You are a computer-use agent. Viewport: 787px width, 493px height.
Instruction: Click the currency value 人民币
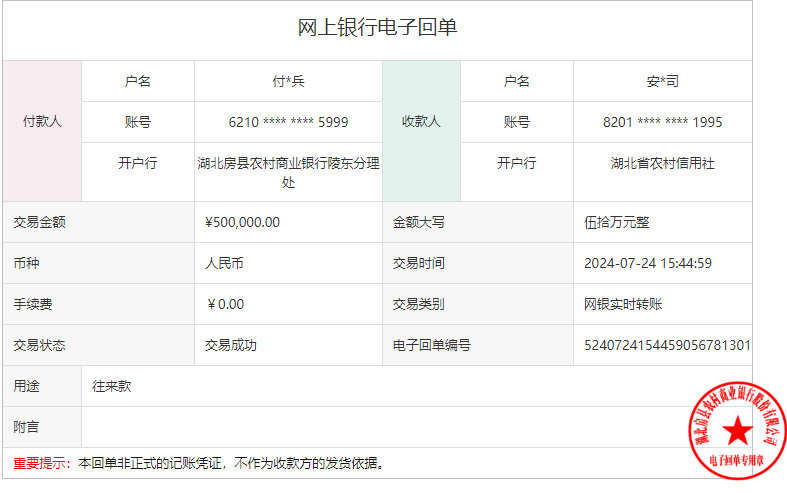tap(224, 263)
